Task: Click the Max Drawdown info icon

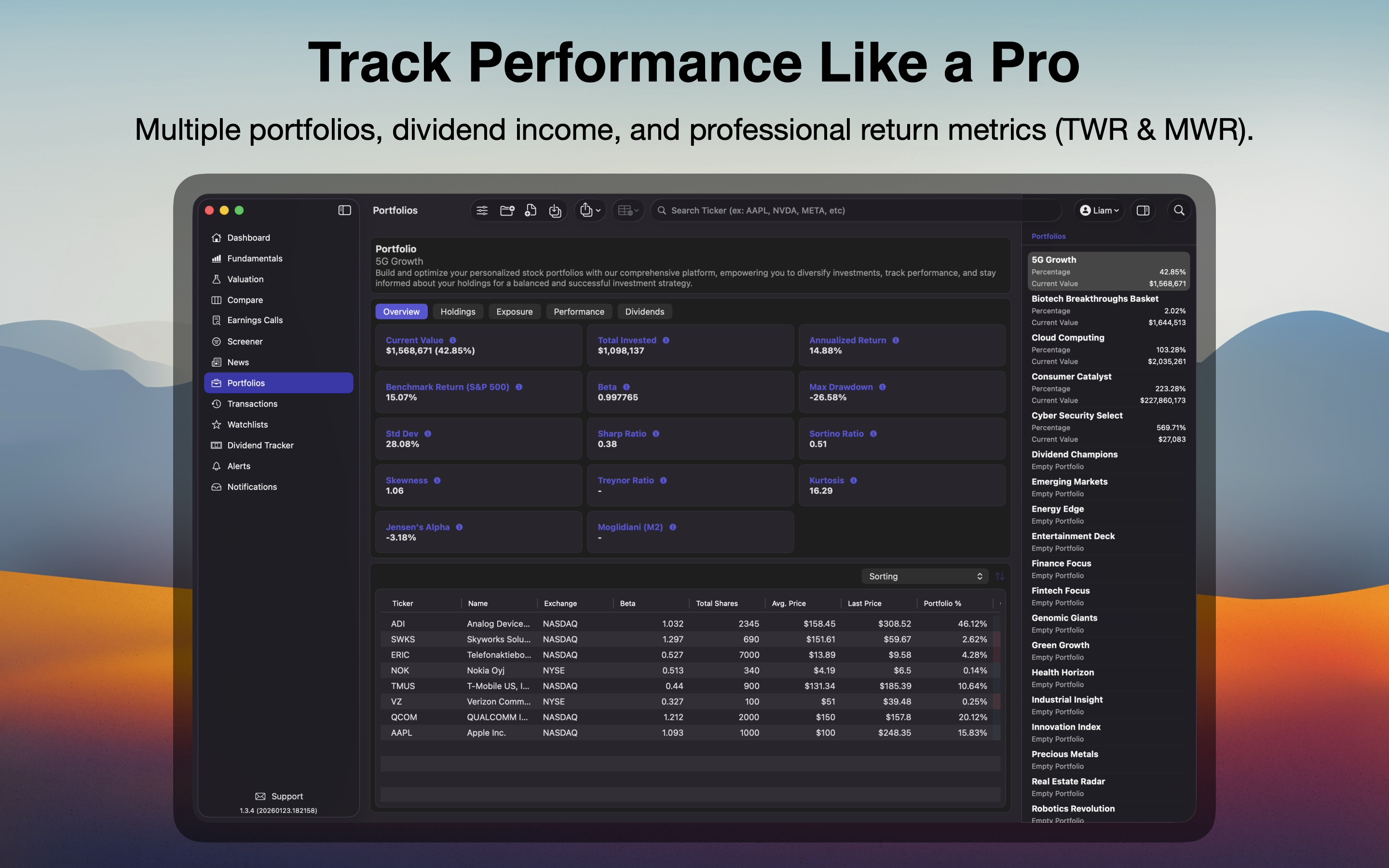Action: 883,387
